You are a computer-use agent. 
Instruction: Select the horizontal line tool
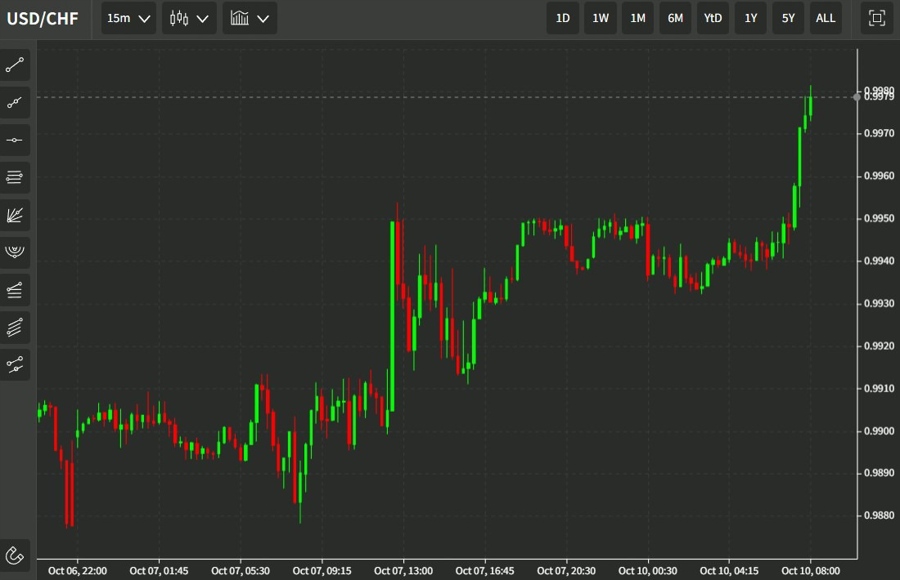(15, 140)
